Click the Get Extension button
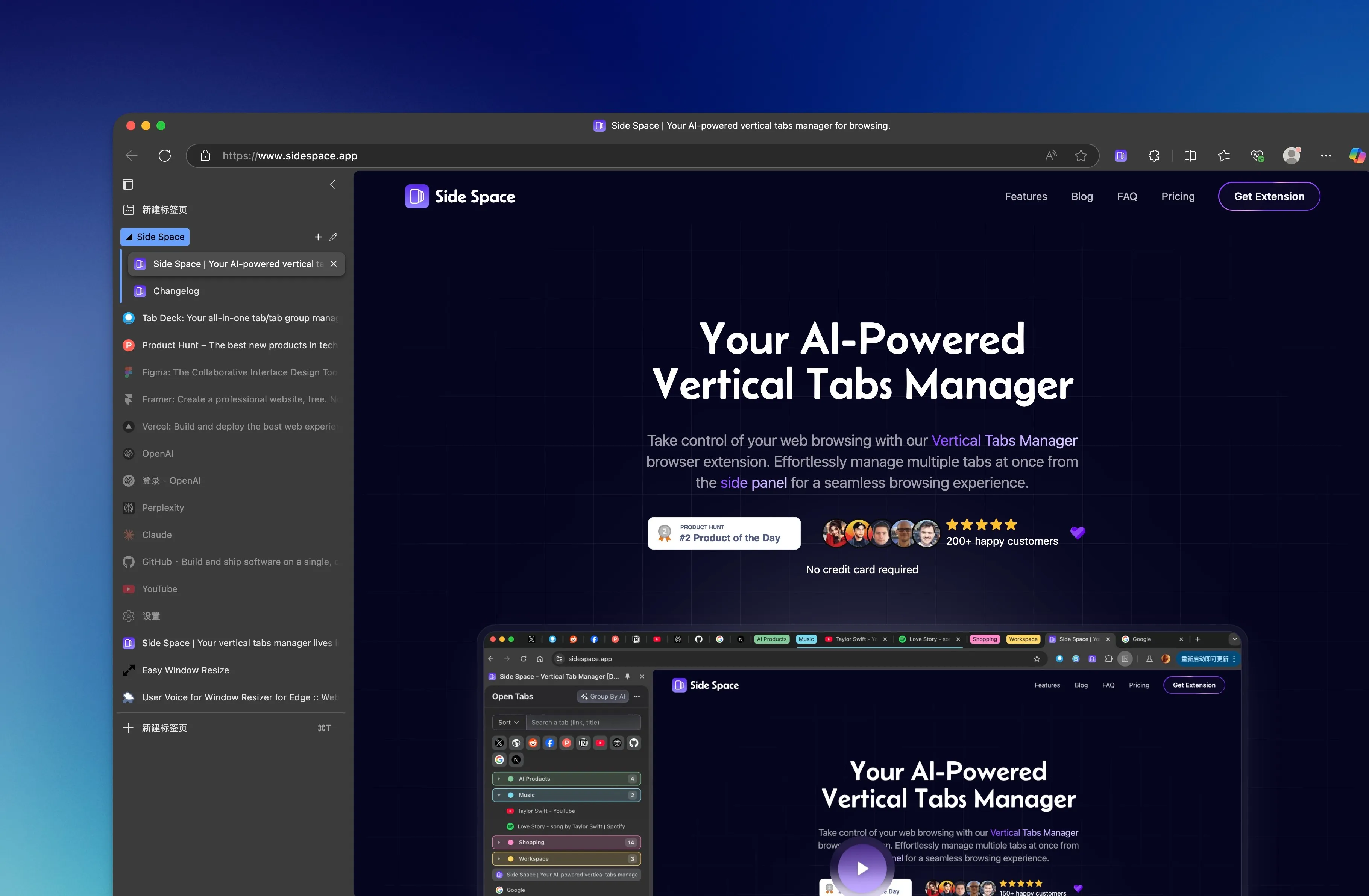 point(1268,197)
